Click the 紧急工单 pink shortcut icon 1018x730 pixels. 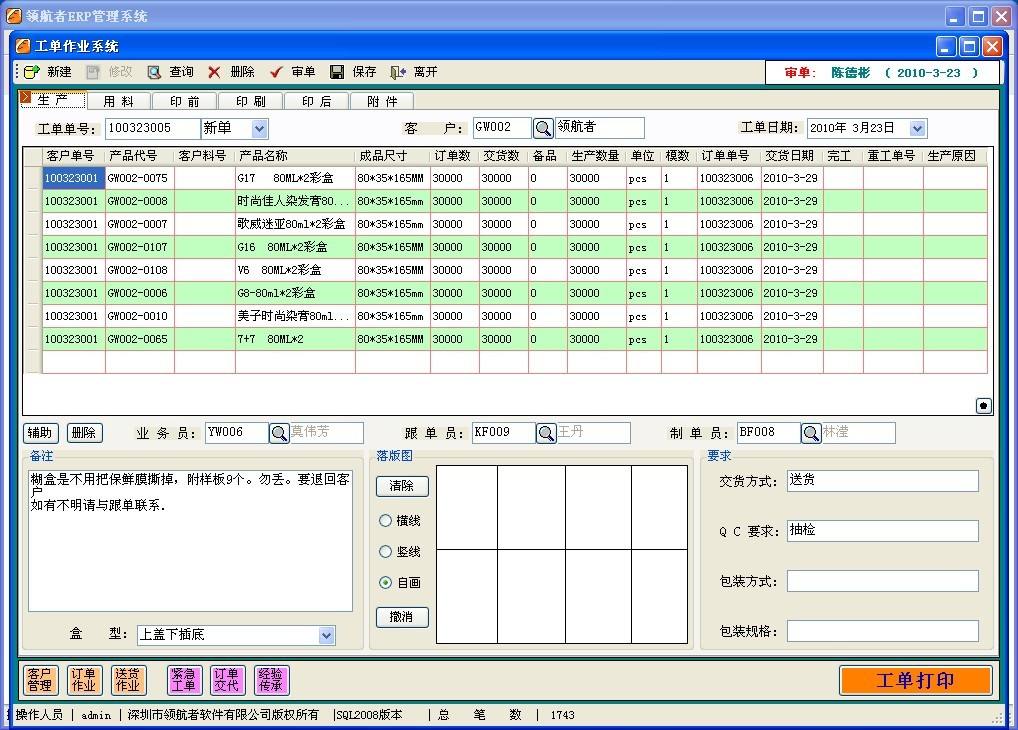[184, 680]
